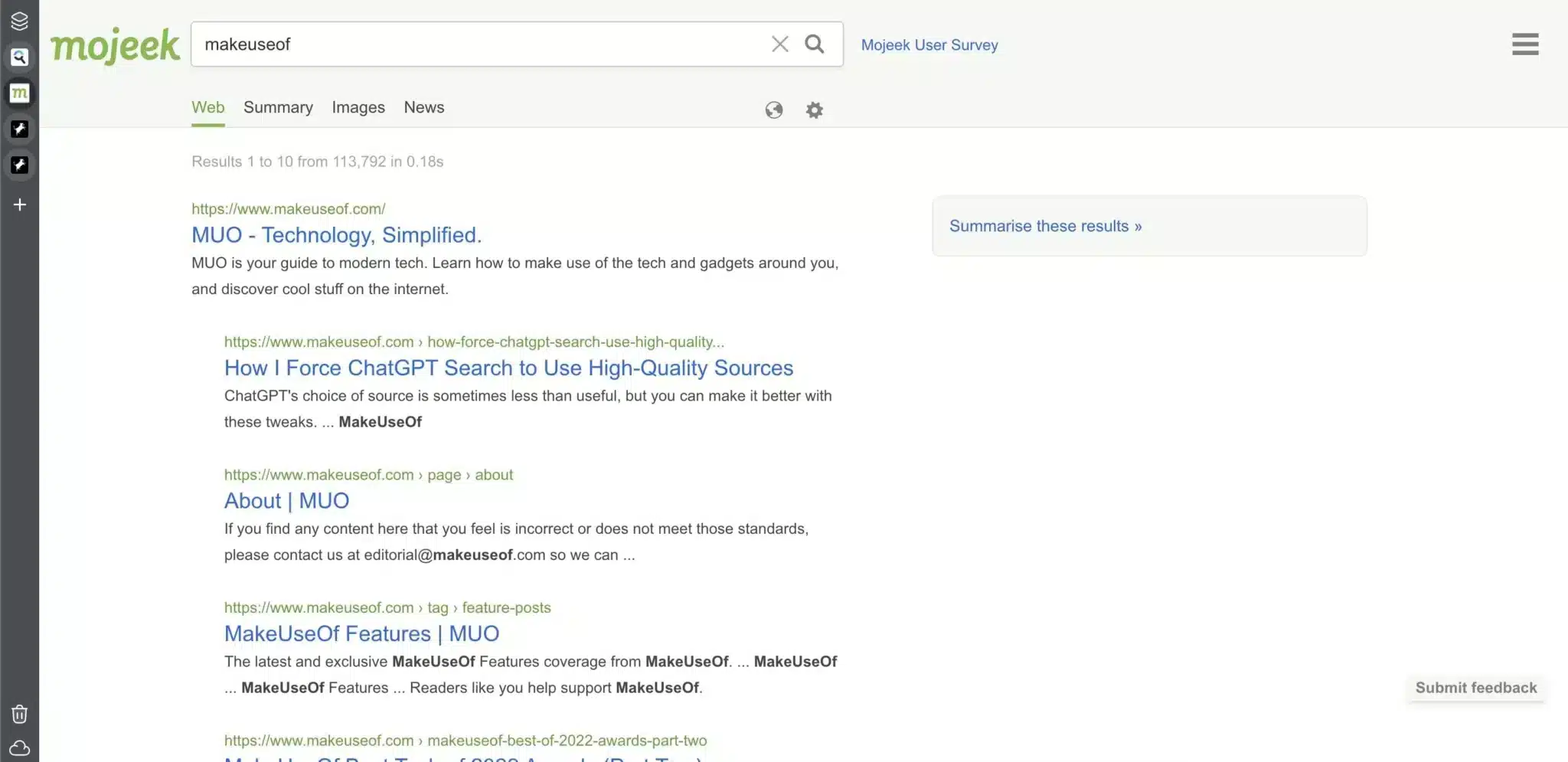Screen dimensions: 1568x762
Task: Select the magnifier search panel in sidebar
Action: [x=20, y=57]
